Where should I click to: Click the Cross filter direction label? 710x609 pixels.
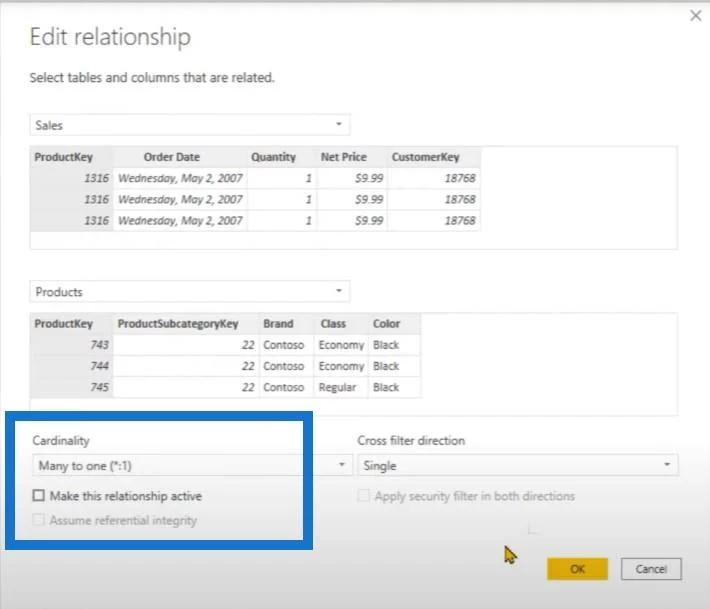(x=411, y=441)
